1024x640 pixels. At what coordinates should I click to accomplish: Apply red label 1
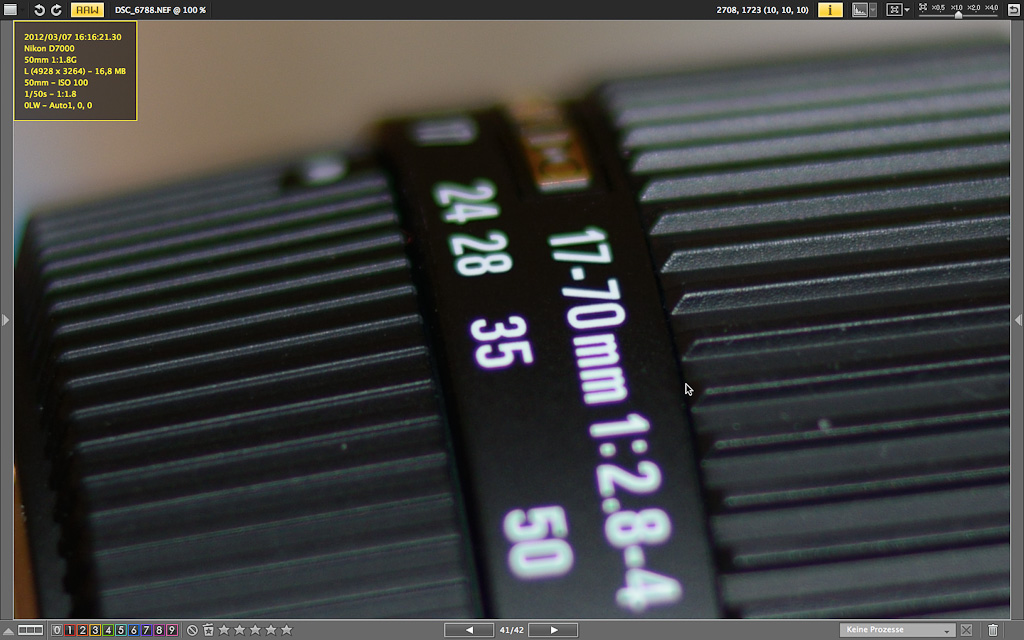coord(70,630)
